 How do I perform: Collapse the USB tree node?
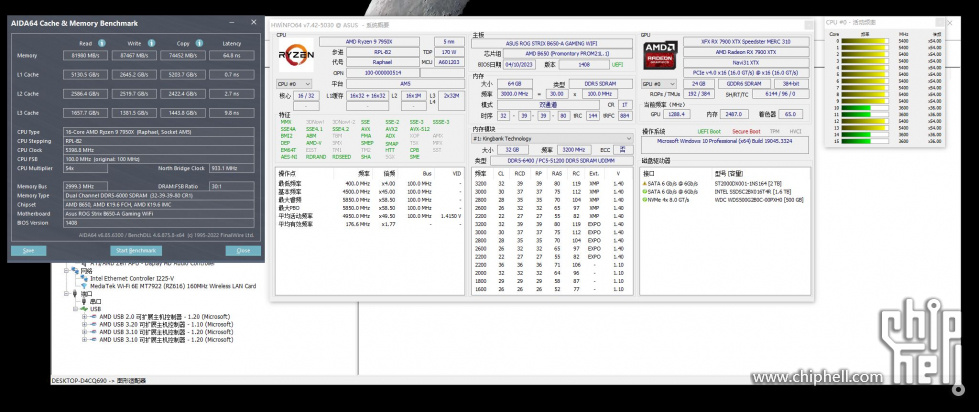[77, 309]
